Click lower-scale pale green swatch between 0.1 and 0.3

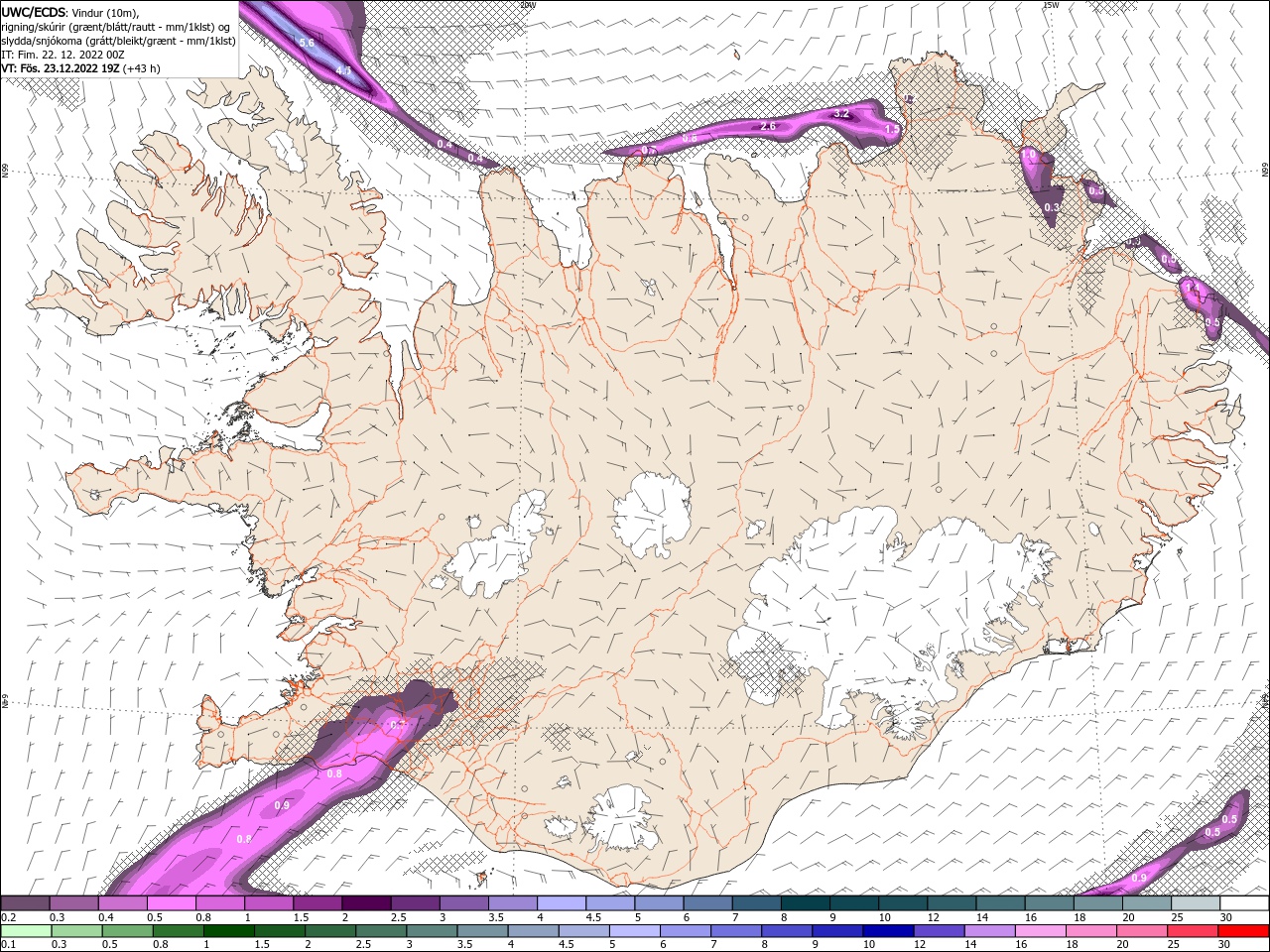[26, 931]
